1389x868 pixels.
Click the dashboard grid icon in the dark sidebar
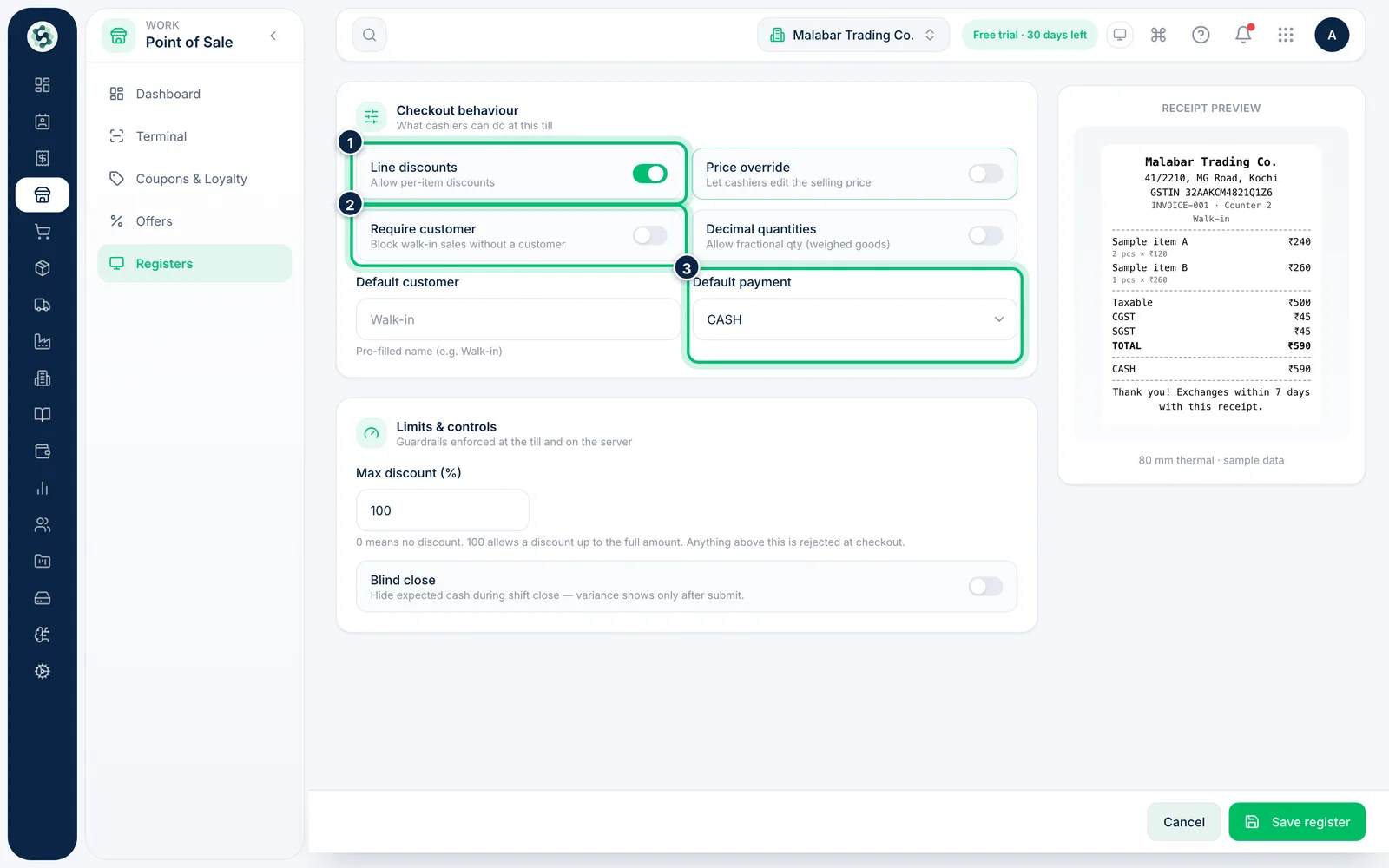click(42, 85)
